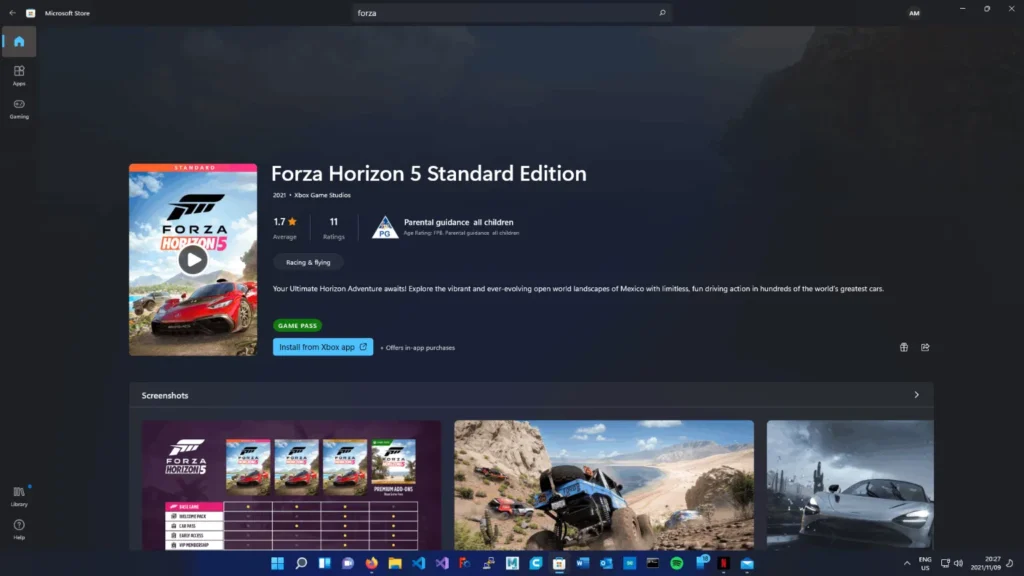Show hidden system tray icons

click(x=907, y=563)
